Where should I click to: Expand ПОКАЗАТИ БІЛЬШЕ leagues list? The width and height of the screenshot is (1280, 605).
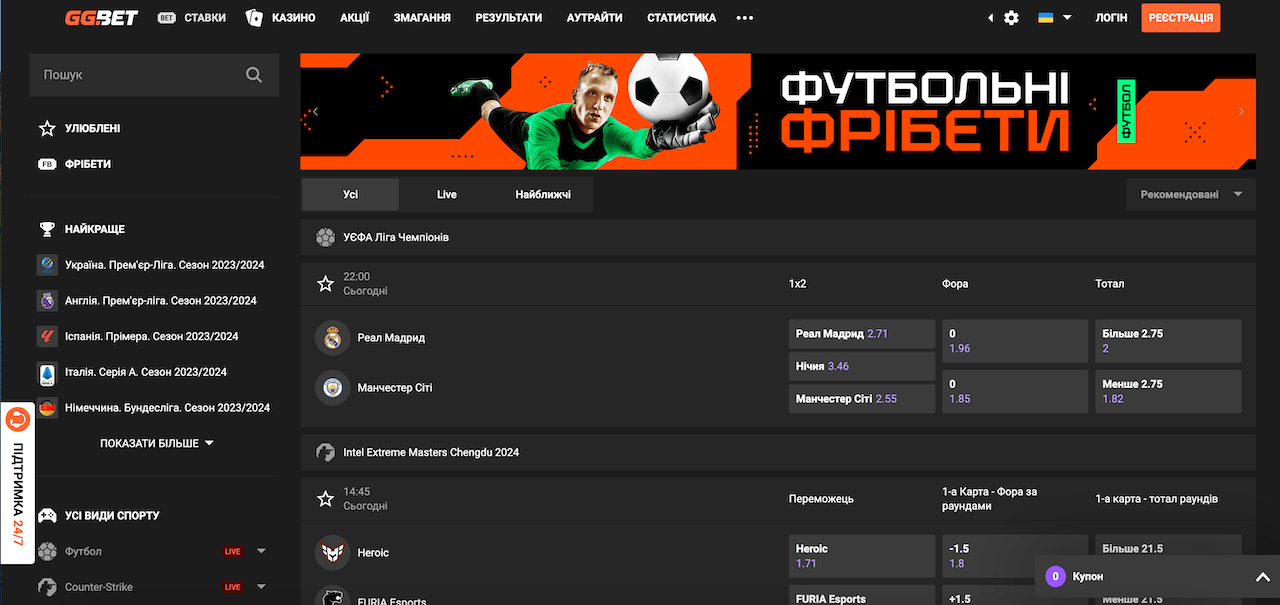157,443
